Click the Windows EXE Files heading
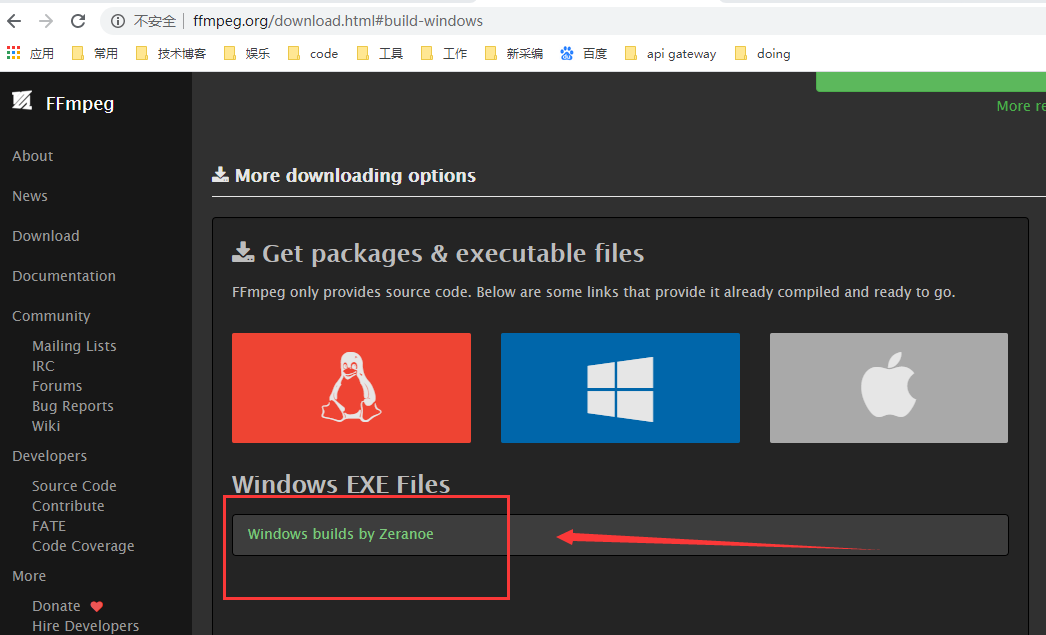 point(341,484)
